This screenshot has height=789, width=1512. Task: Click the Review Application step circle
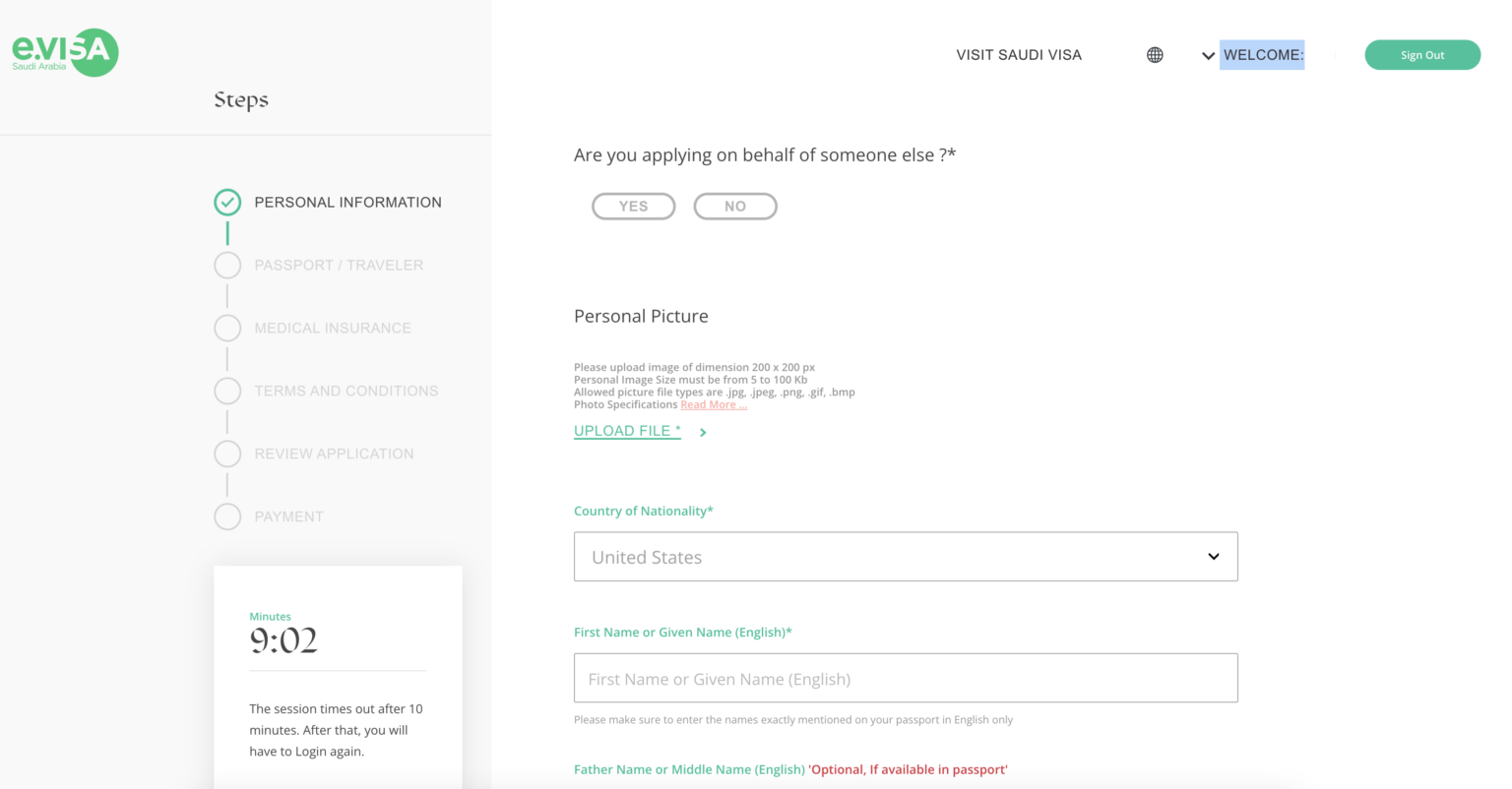pyautogui.click(x=227, y=454)
